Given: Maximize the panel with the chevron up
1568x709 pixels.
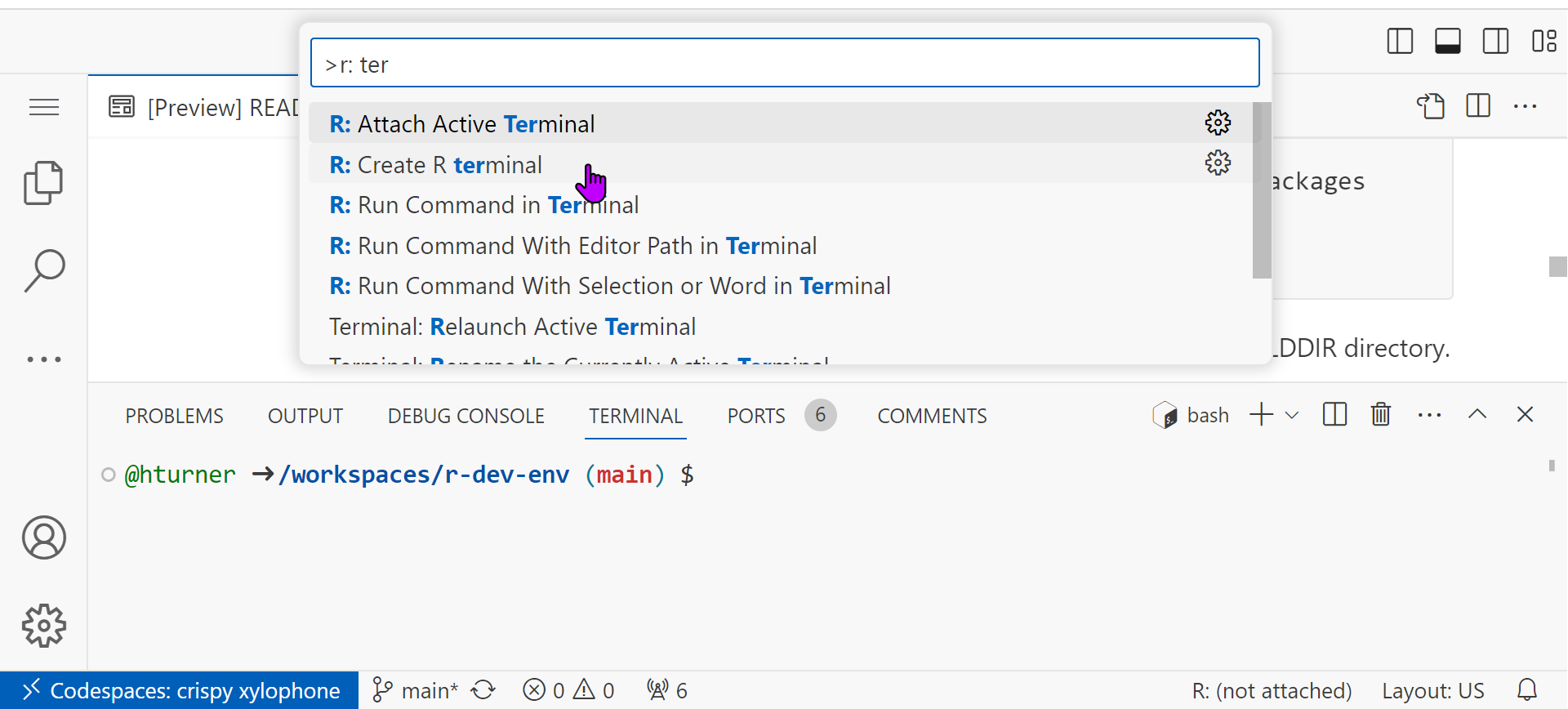Looking at the screenshot, I should (x=1477, y=415).
